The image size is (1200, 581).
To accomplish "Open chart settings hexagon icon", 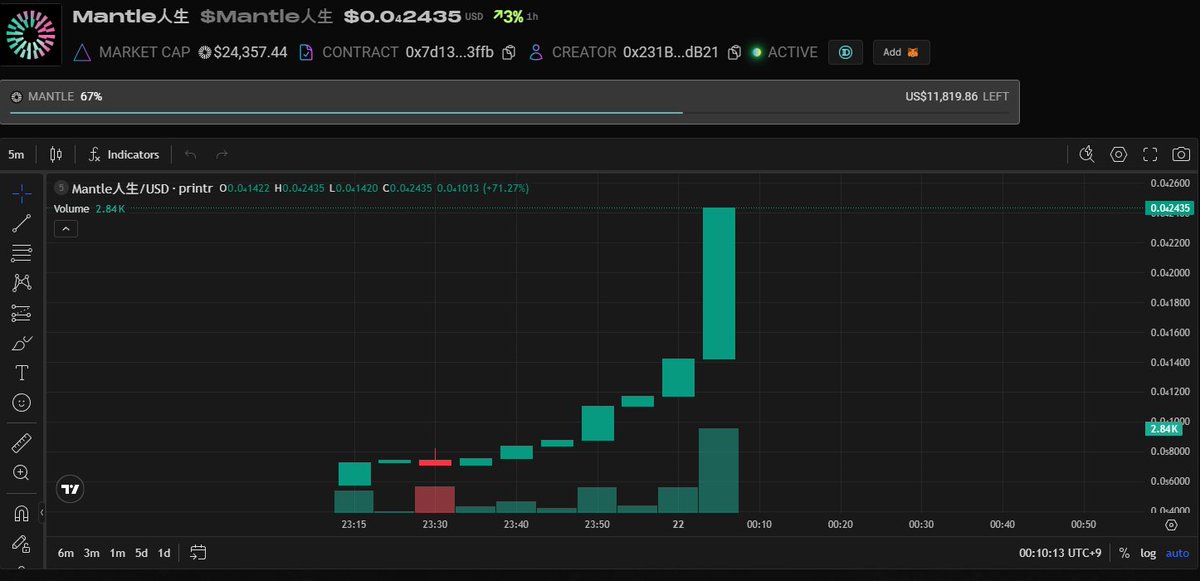I will click(x=1119, y=154).
